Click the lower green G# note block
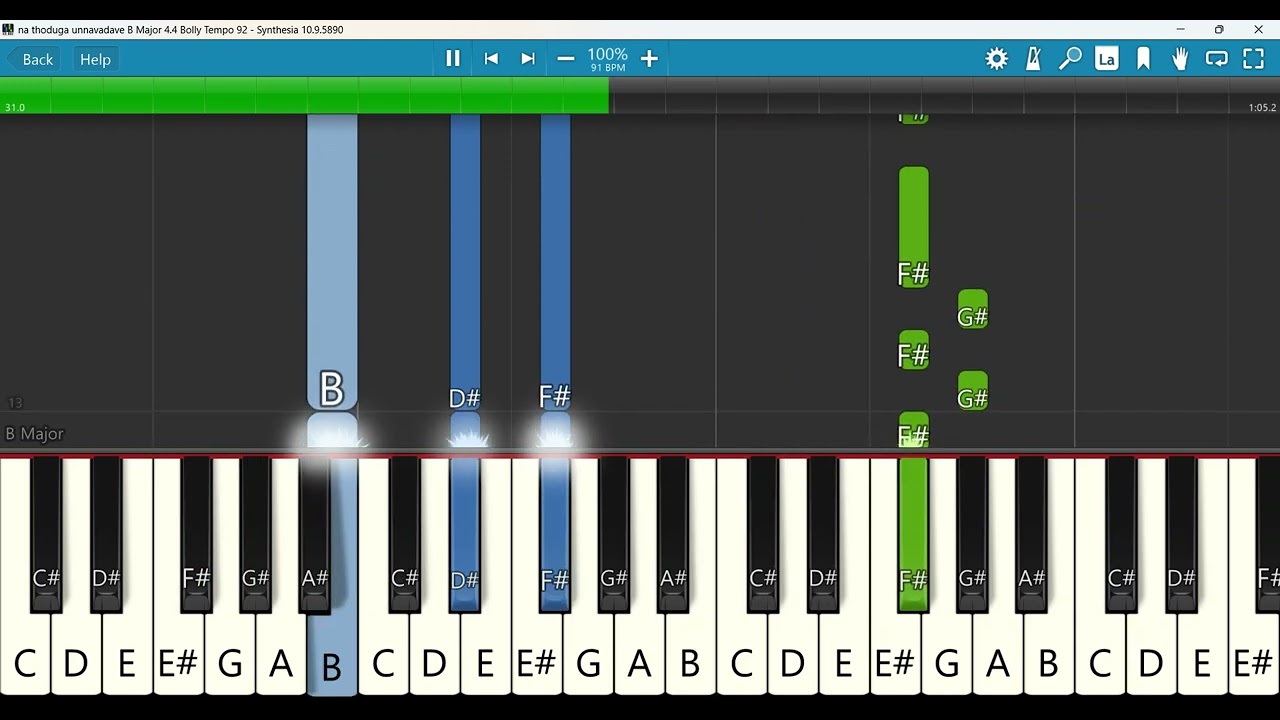The image size is (1280, 720). (973, 392)
